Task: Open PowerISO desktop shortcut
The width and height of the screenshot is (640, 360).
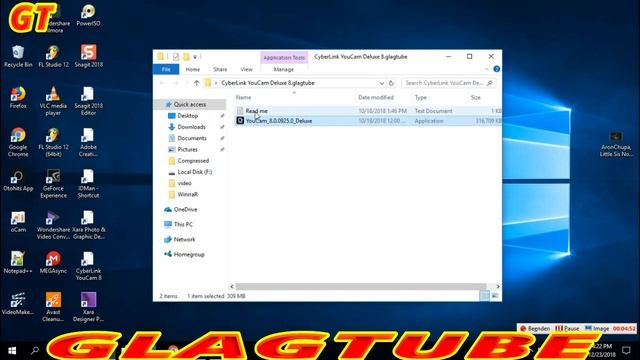Action: coord(89,16)
